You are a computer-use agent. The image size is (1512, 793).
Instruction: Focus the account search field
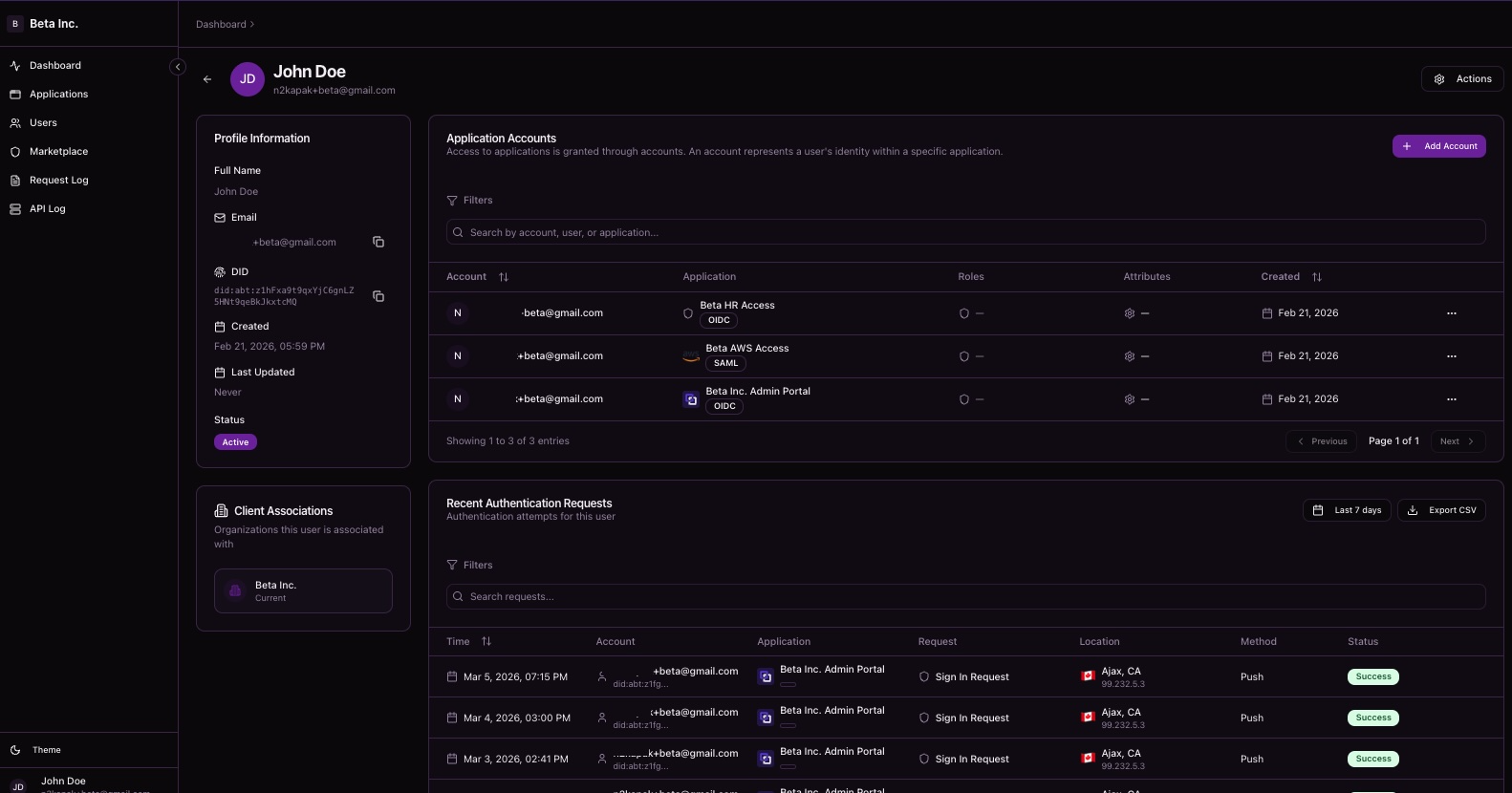tap(965, 232)
